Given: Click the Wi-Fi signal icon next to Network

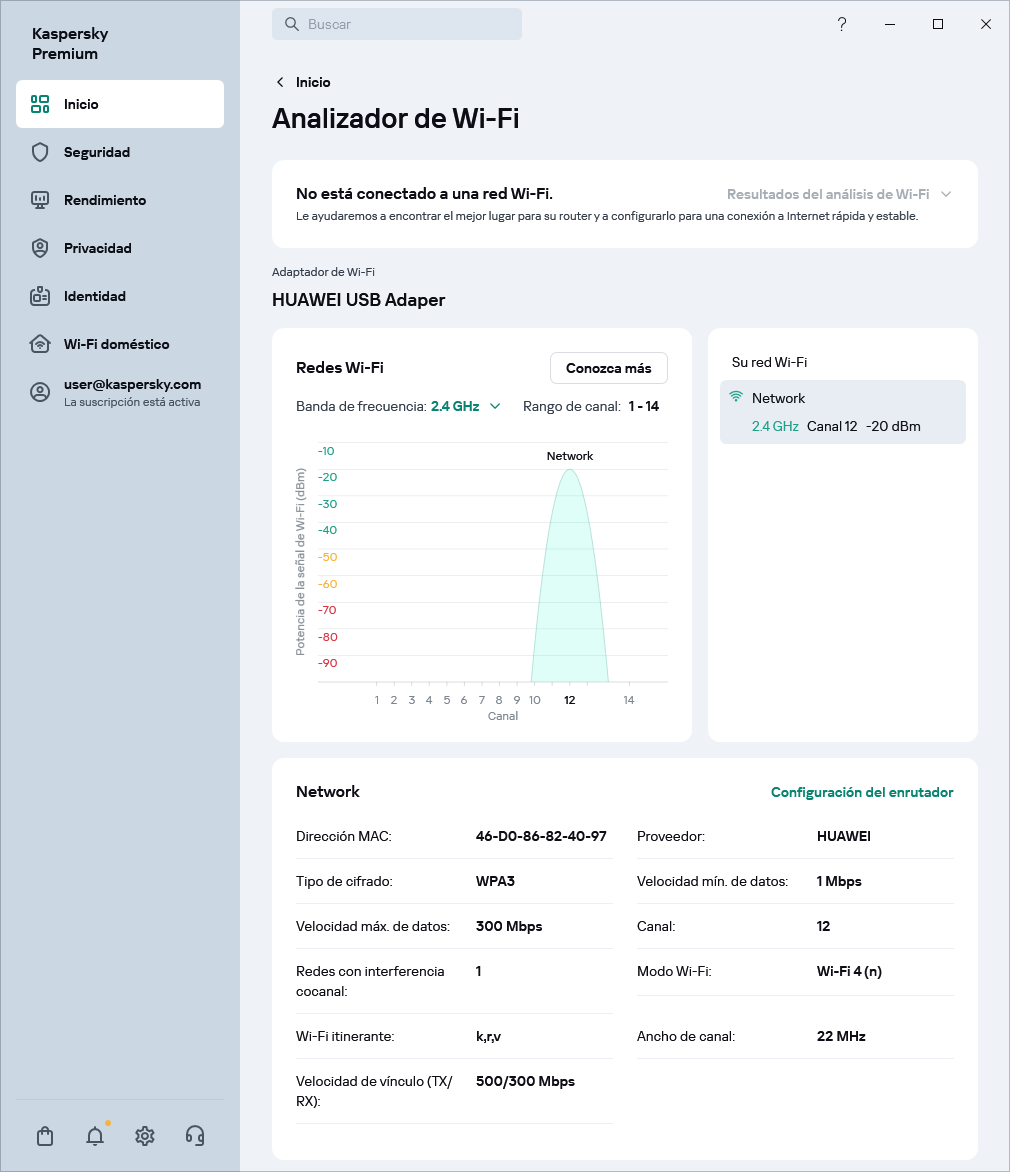Looking at the screenshot, I should [737, 397].
